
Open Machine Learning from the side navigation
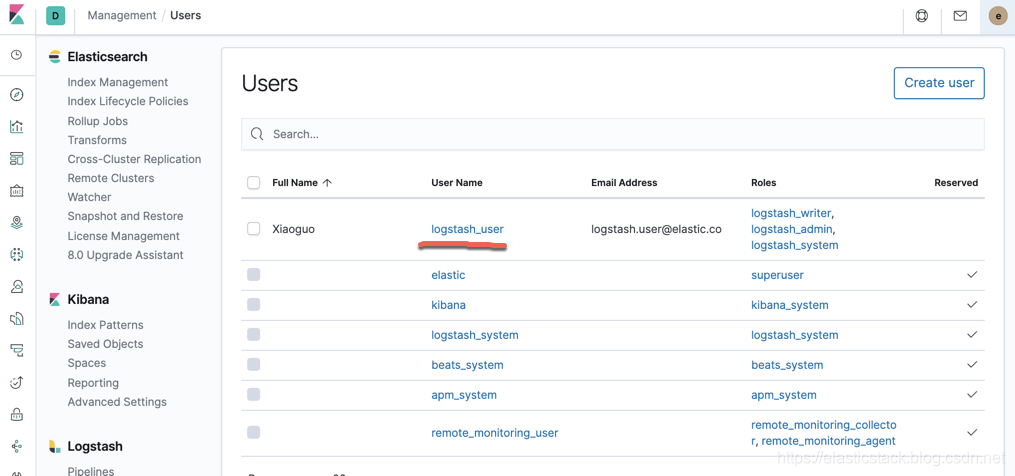(17, 255)
